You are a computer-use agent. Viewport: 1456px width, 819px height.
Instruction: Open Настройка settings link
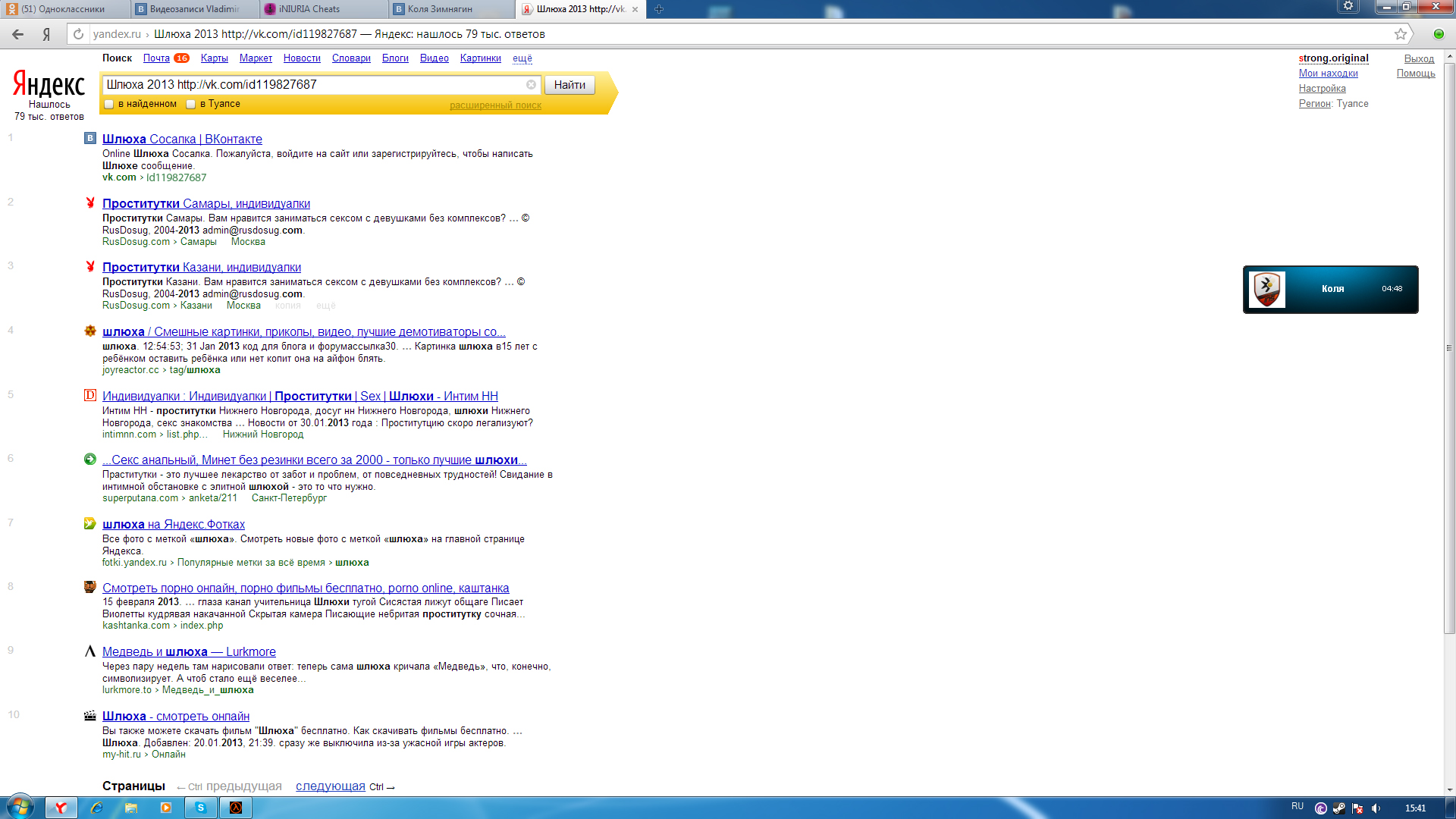point(1322,89)
